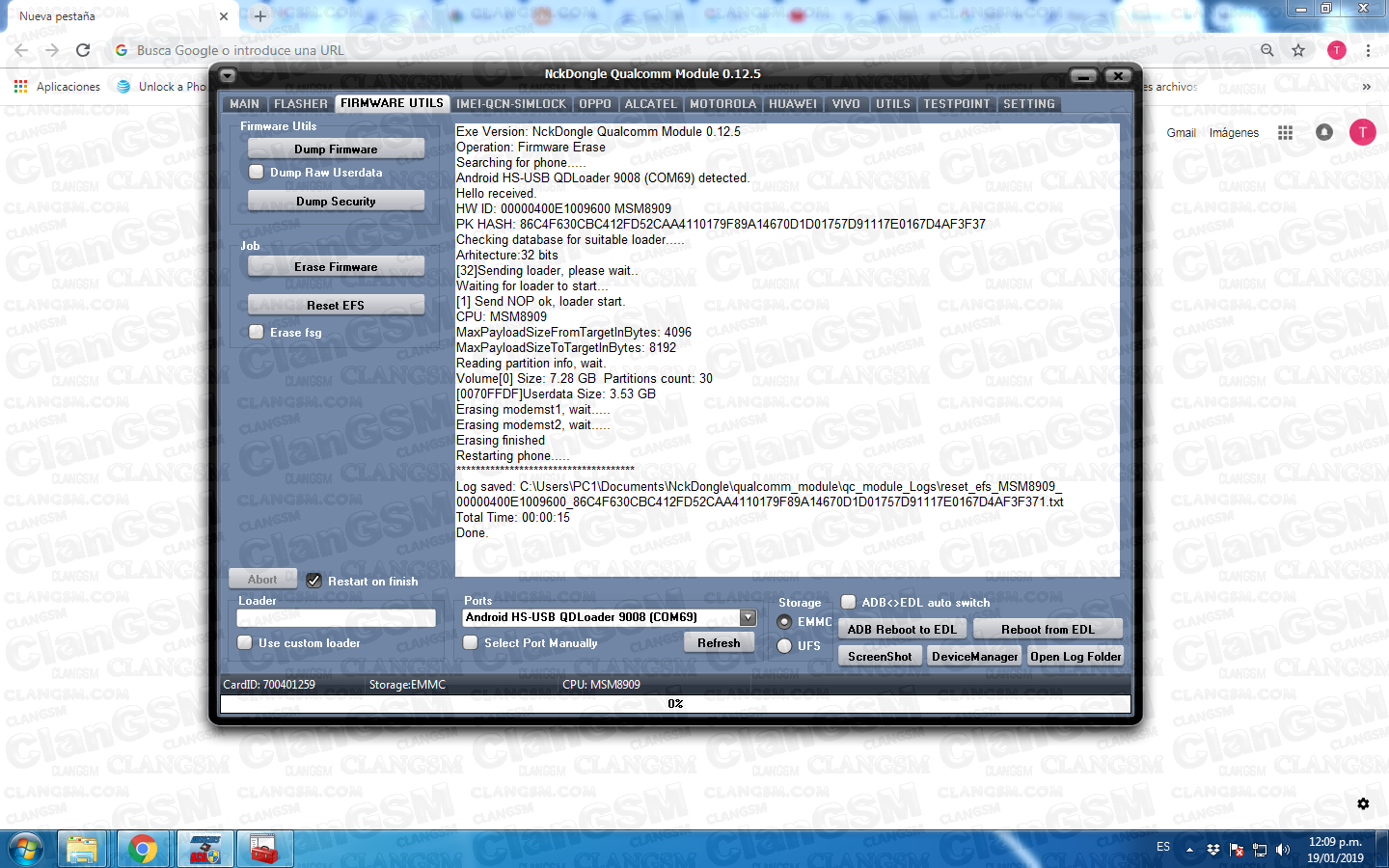This screenshot has width=1389, height=868.
Task: Open Chrome three-dot menu
Action: click(1368, 50)
